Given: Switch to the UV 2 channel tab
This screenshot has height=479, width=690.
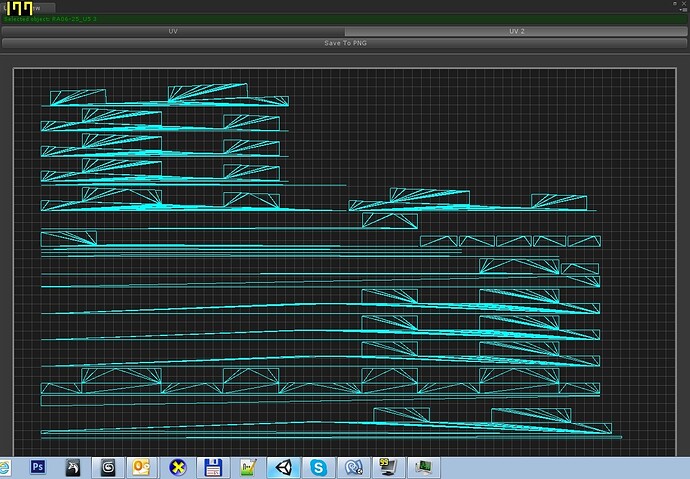Looking at the screenshot, I should [x=516, y=31].
